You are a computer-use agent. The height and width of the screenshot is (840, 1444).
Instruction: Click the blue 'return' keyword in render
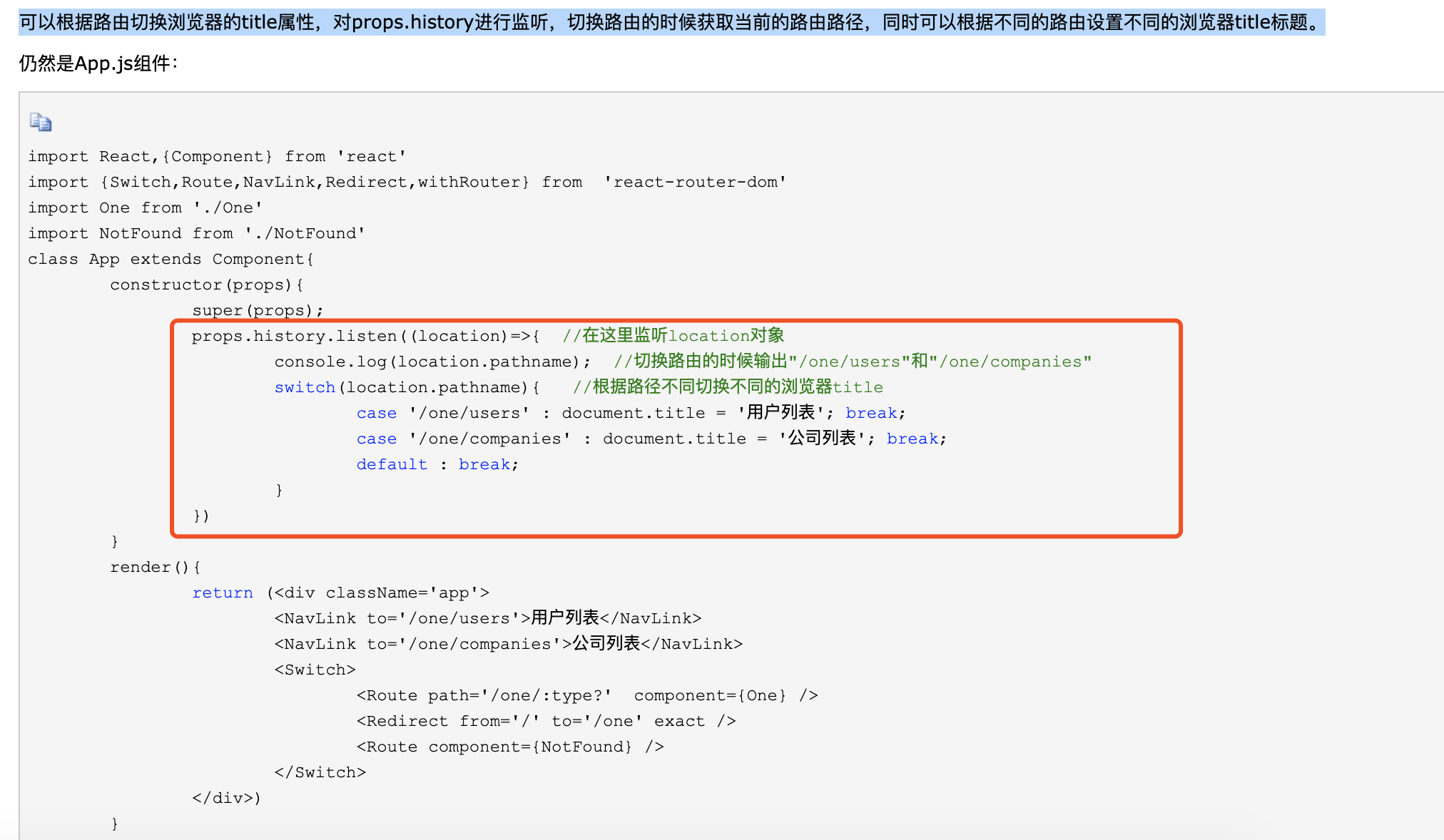223,593
